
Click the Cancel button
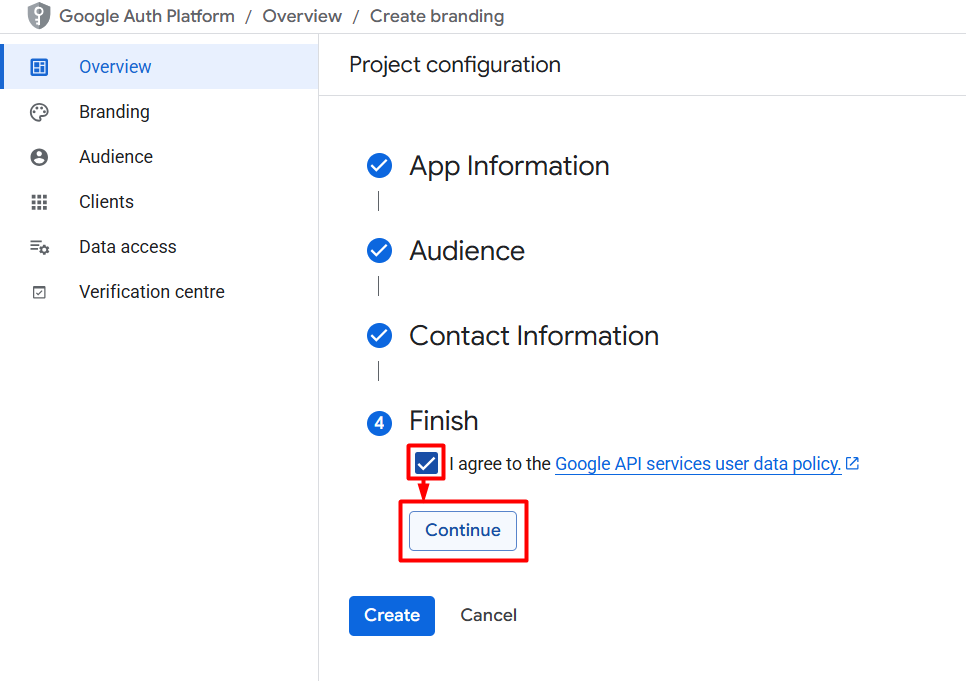[489, 615]
